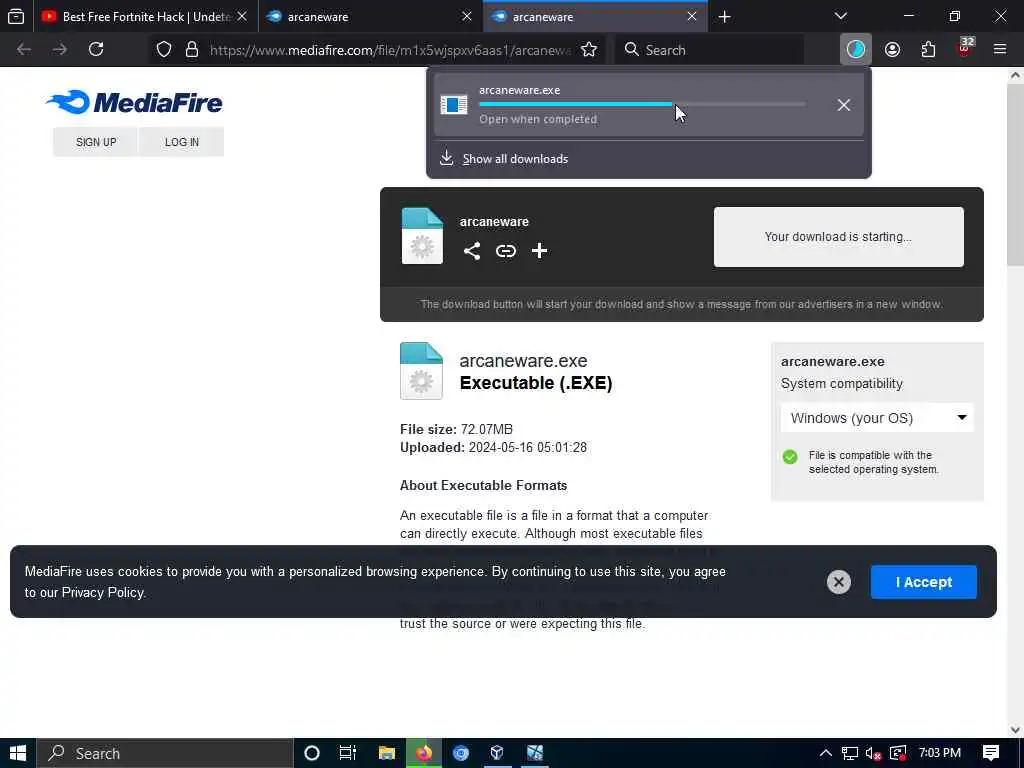1024x768 pixels.
Task: List all tabs with the chevron
Action: click(841, 16)
